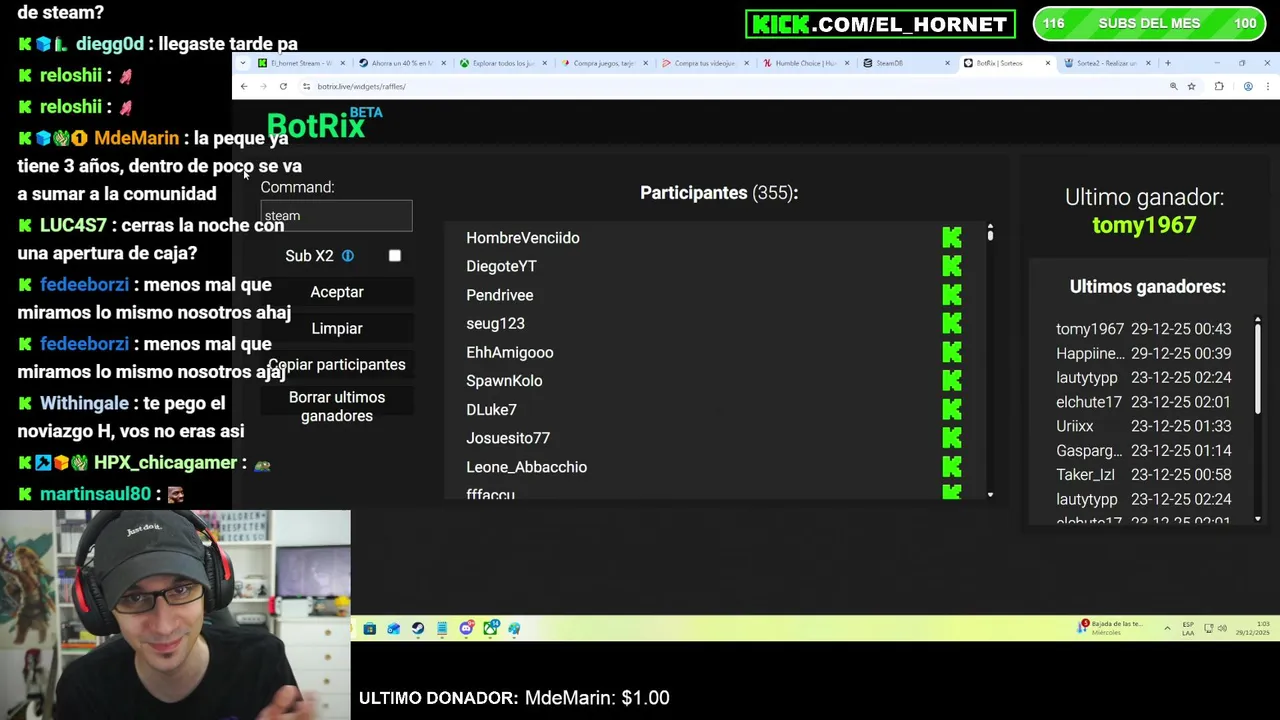The image size is (1280, 720).
Task: Click the Command input field containing steam
Action: (336, 215)
